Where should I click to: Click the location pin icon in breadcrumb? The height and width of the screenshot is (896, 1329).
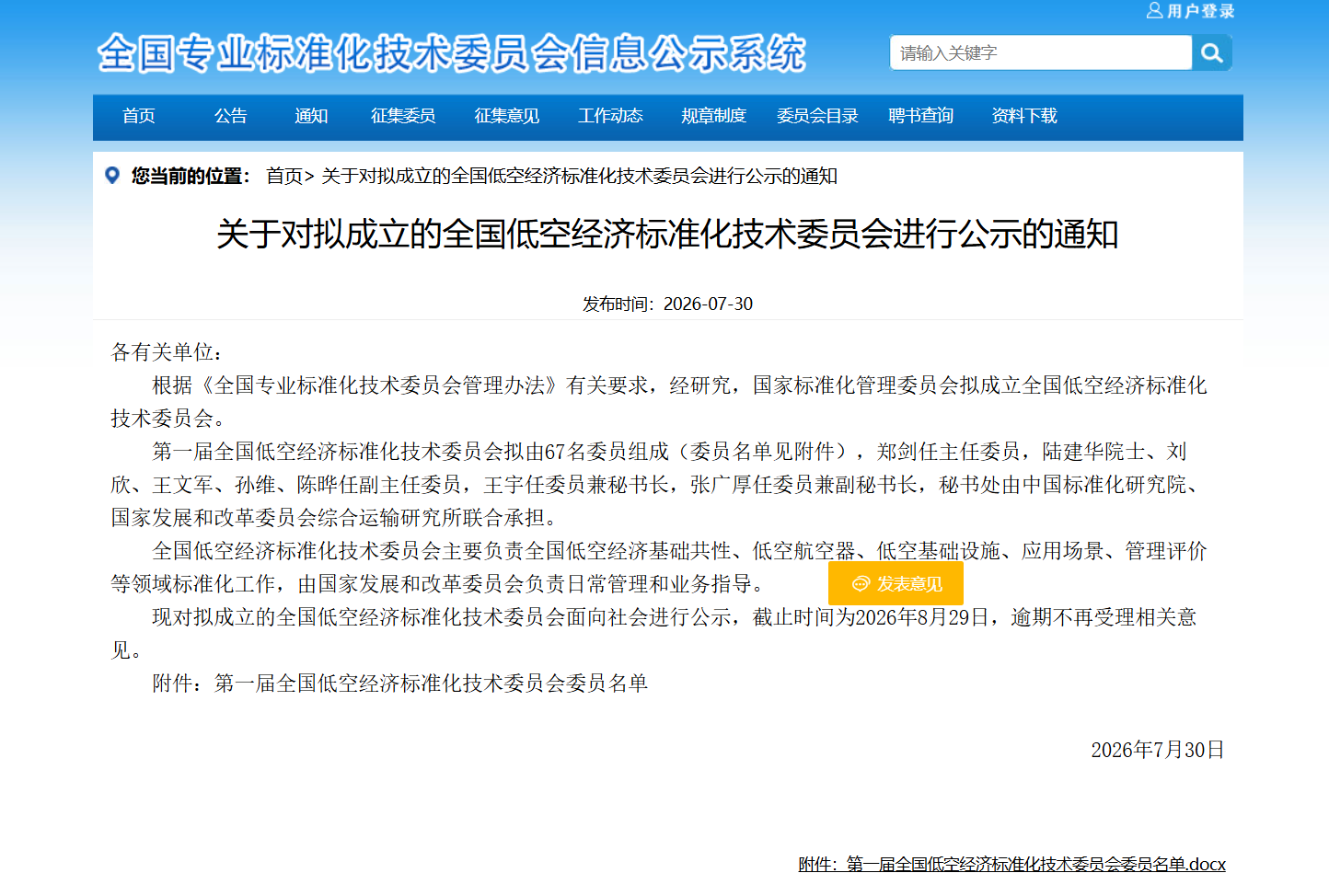[x=112, y=176]
